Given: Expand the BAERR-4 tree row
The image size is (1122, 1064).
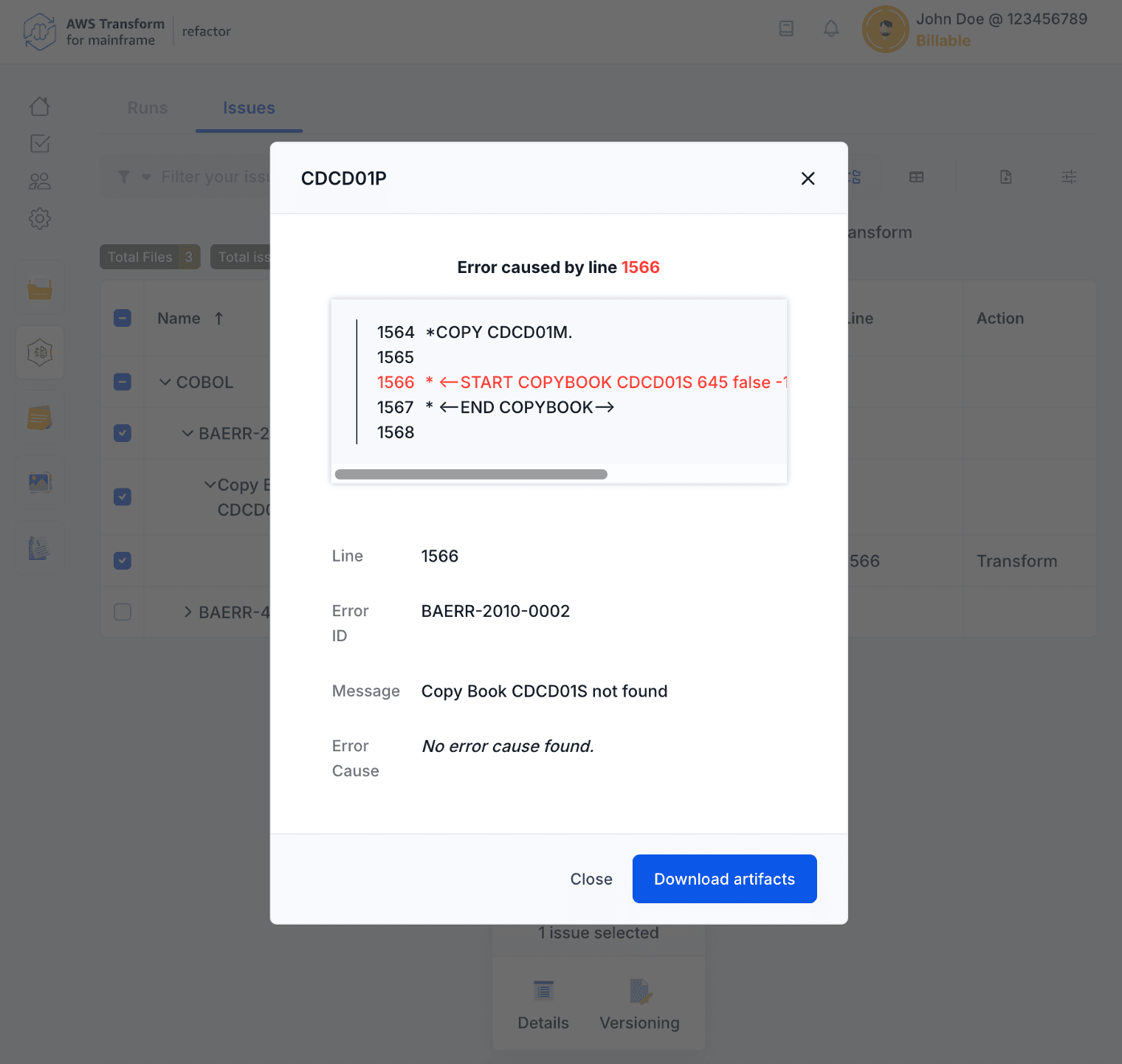Looking at the screenshot, I should tap(187, 612).
